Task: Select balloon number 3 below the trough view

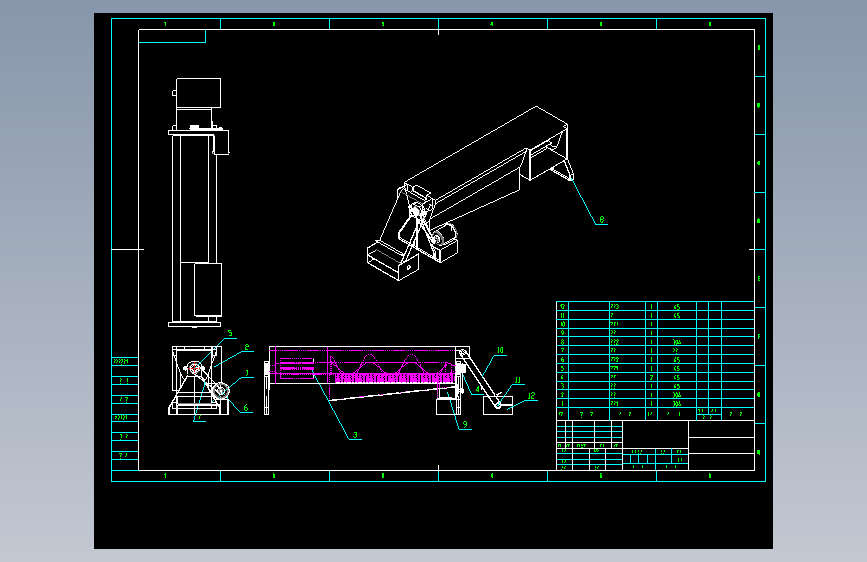Action: 355,435
